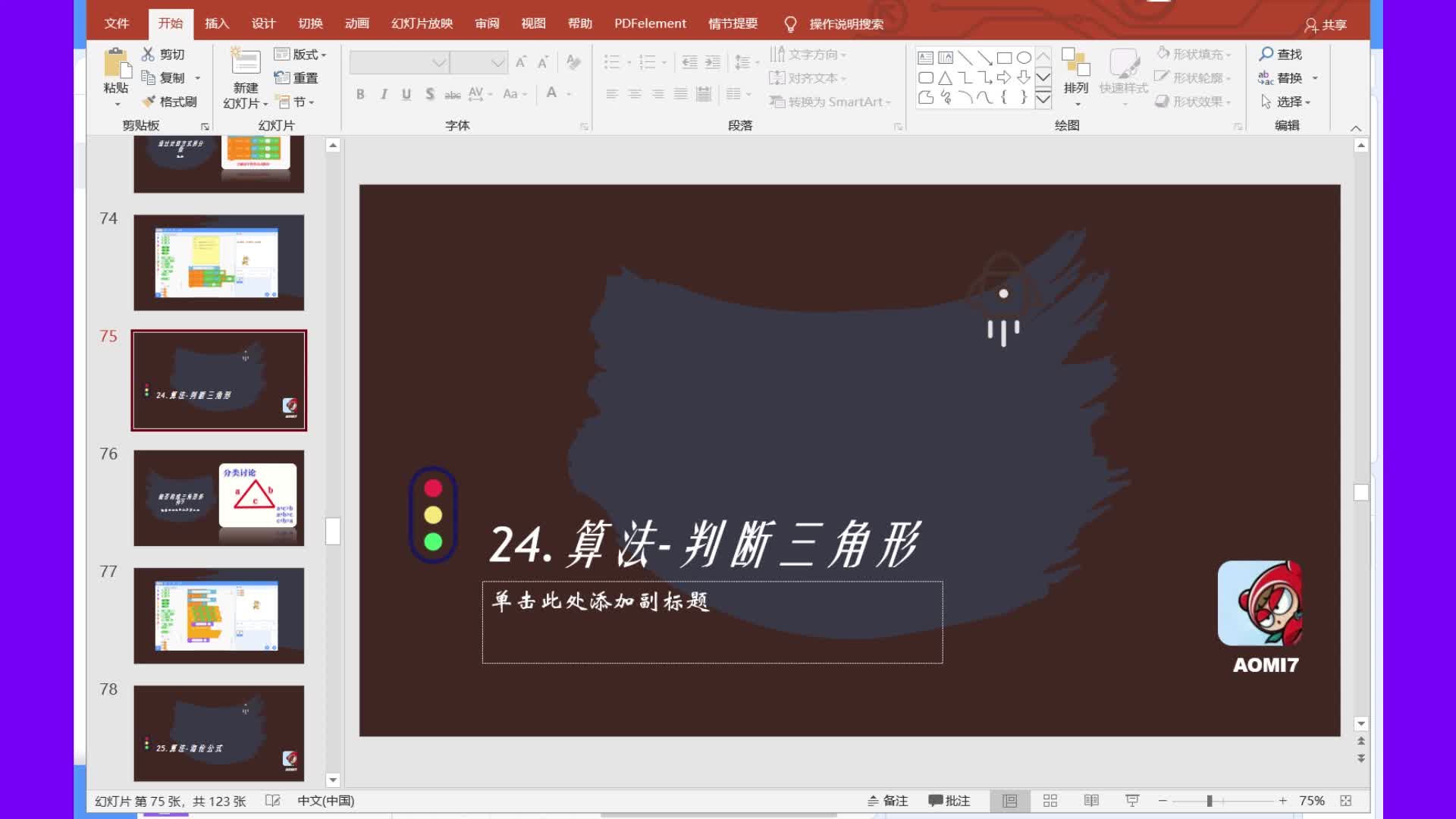Switch to the PDFelement tab
1456x819 pixels.
pyautogui.click(x=650, y=24)
